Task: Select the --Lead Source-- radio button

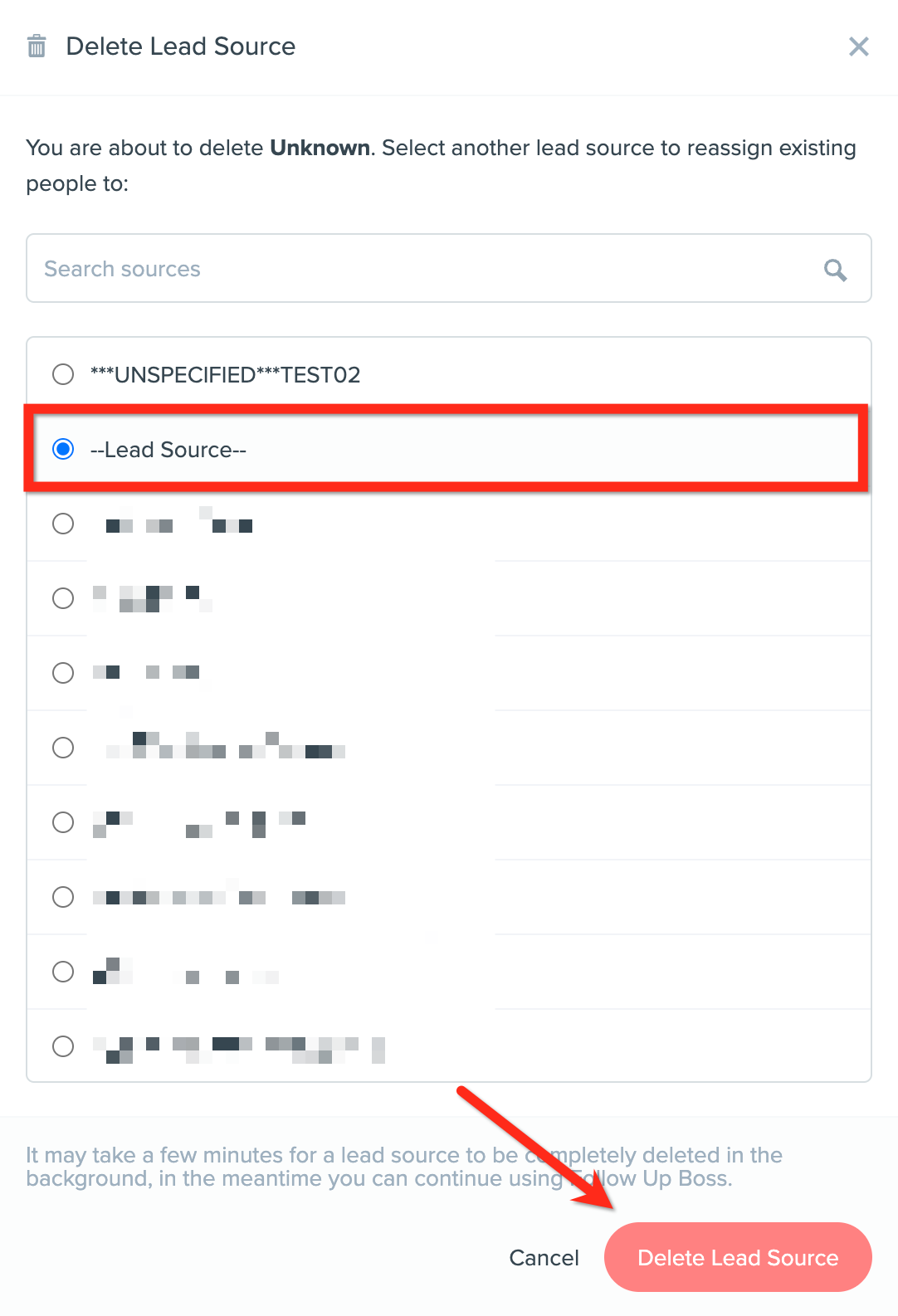Action: (x=63, y=449)
